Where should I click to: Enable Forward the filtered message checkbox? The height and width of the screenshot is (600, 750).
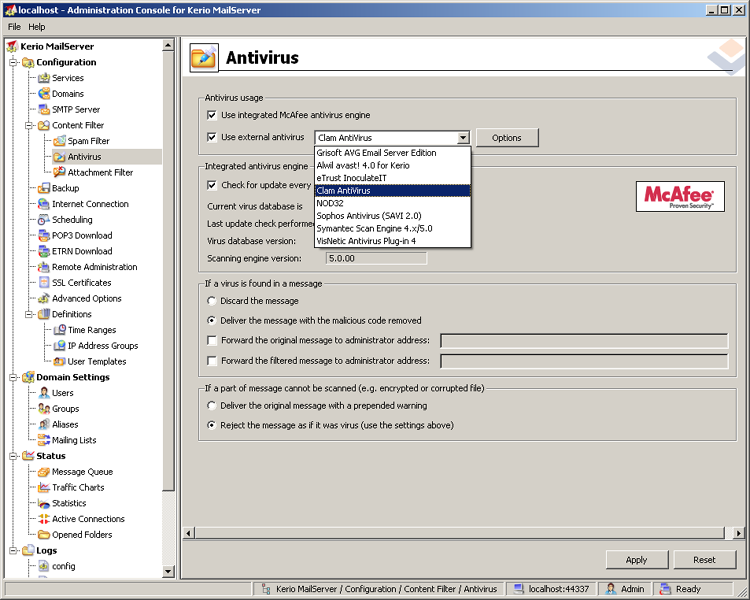211,361
